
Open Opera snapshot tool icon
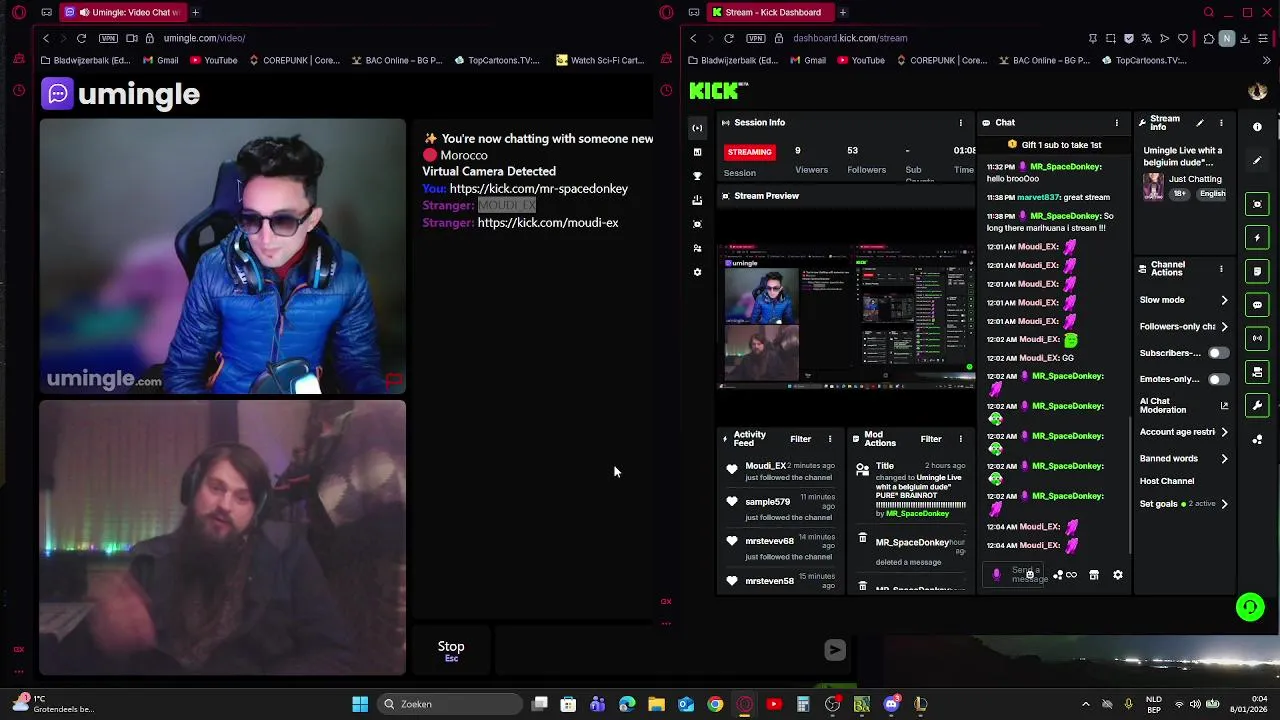coord(1110,38)
